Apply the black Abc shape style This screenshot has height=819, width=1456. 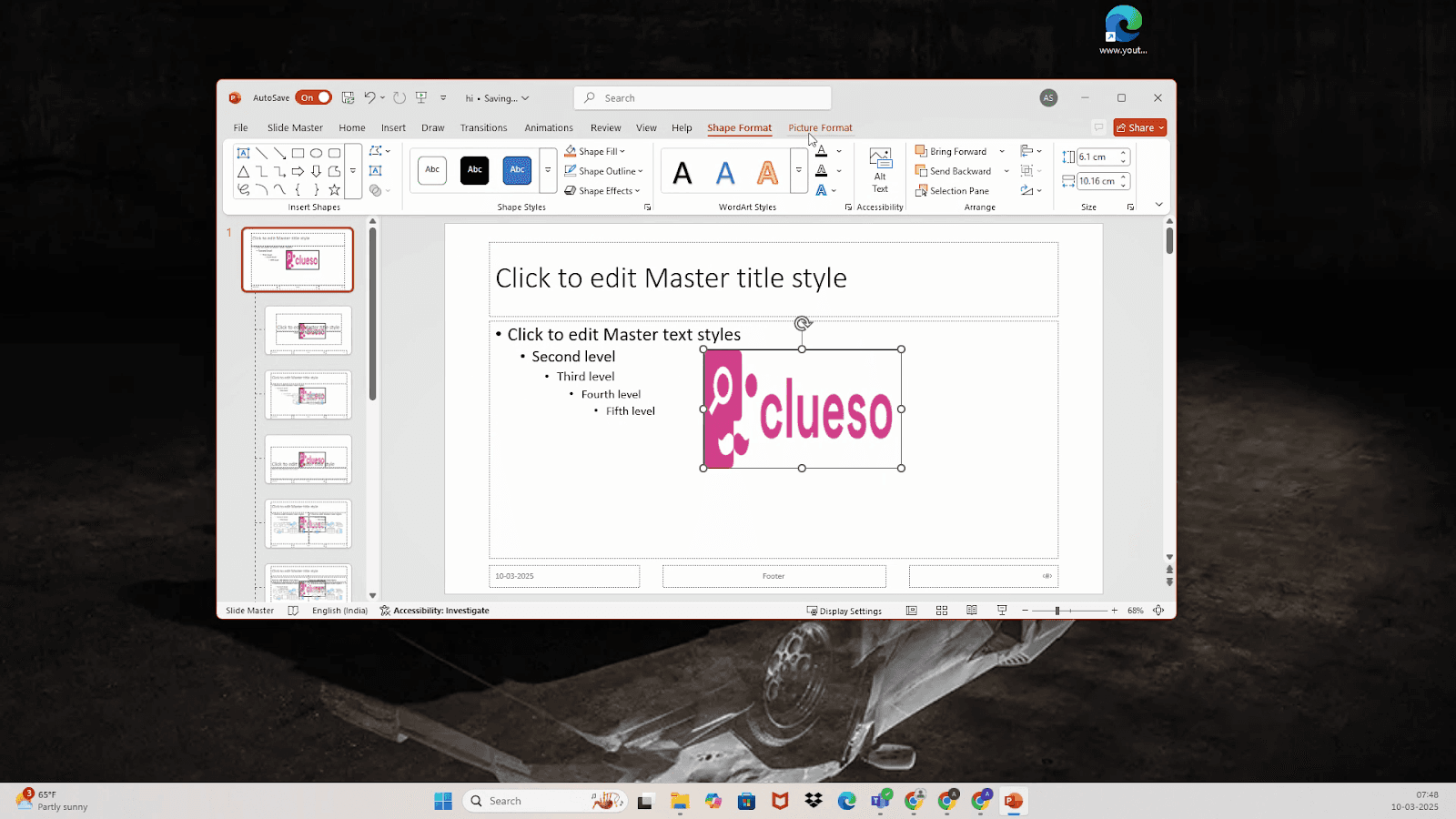(x=474, y=170)
